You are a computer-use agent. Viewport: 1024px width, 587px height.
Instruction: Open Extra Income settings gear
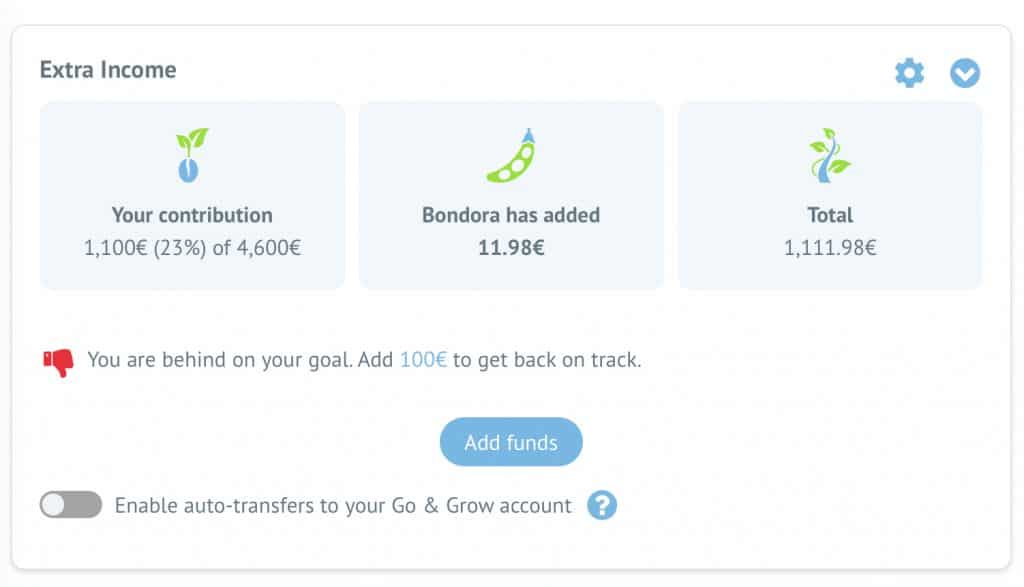click(x=909, y=72)
